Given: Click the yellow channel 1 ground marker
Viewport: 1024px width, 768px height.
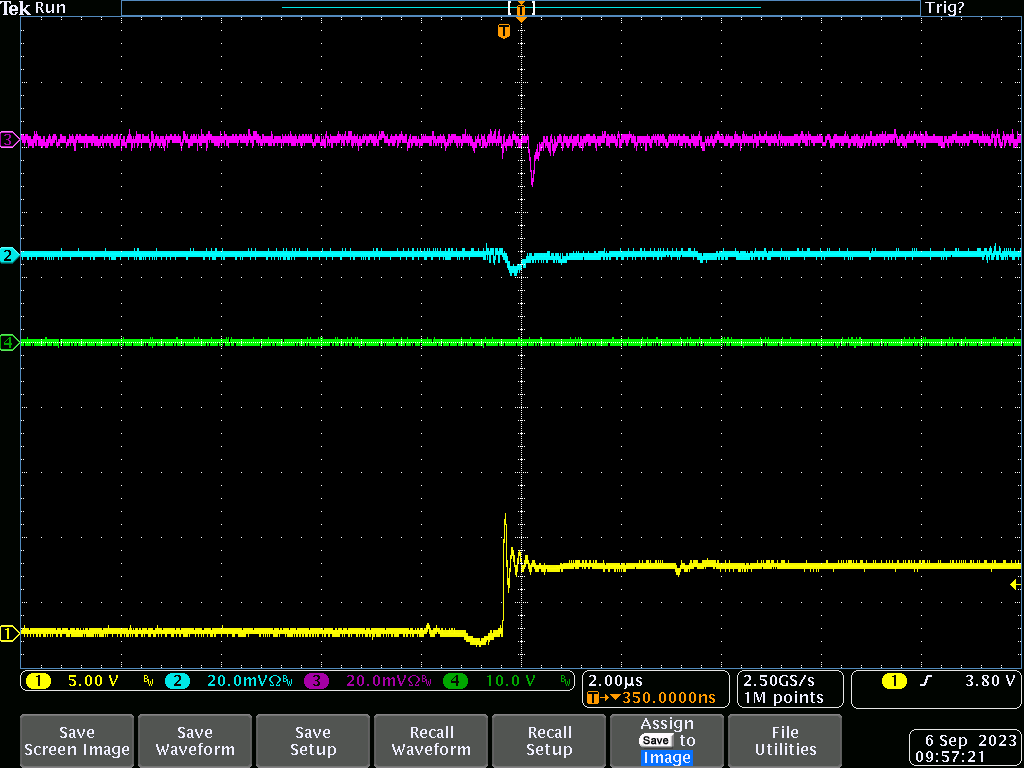Looking at the screenshot, I should point(8,633).
